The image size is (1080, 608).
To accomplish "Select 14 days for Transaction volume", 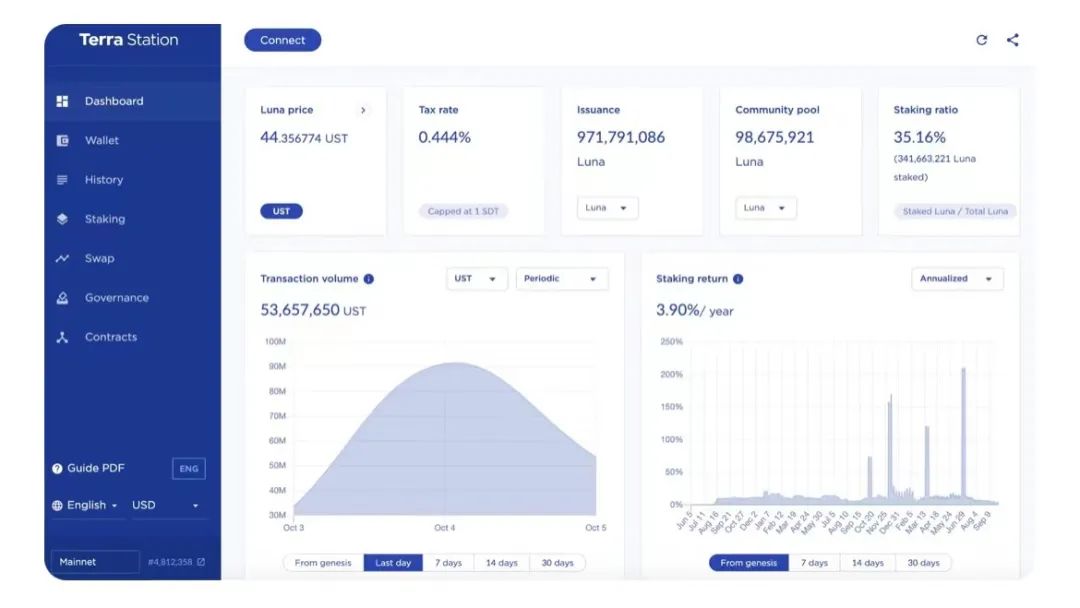I will (x=501, y=563).
